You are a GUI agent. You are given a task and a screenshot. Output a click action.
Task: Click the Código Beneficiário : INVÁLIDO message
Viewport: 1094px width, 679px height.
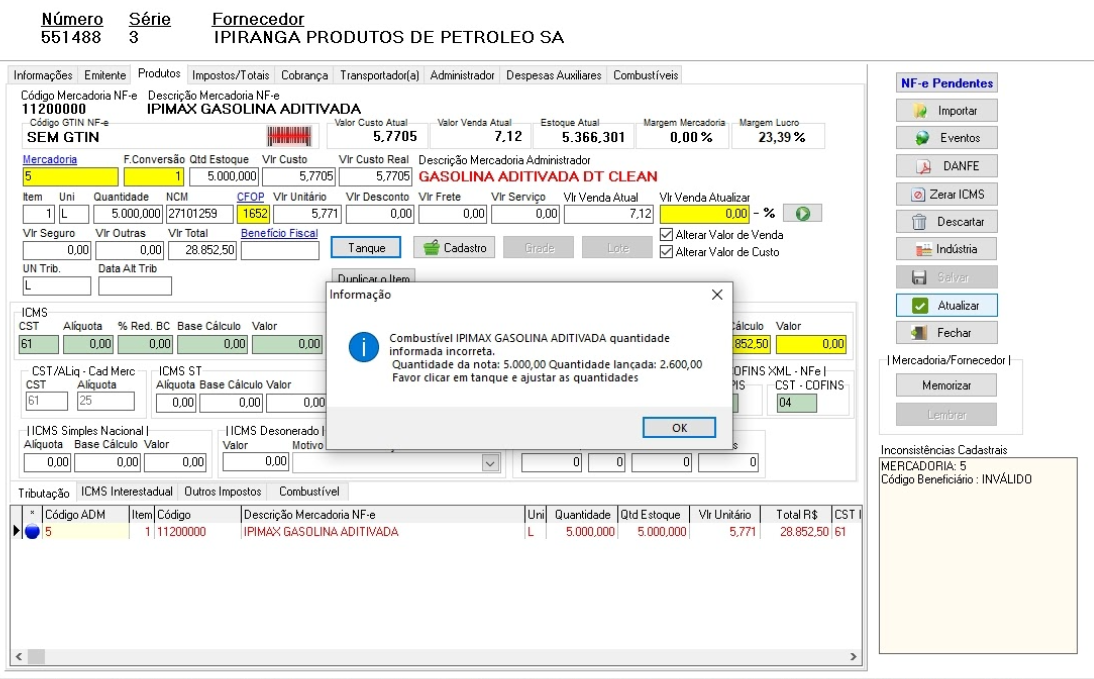point(956,479)
